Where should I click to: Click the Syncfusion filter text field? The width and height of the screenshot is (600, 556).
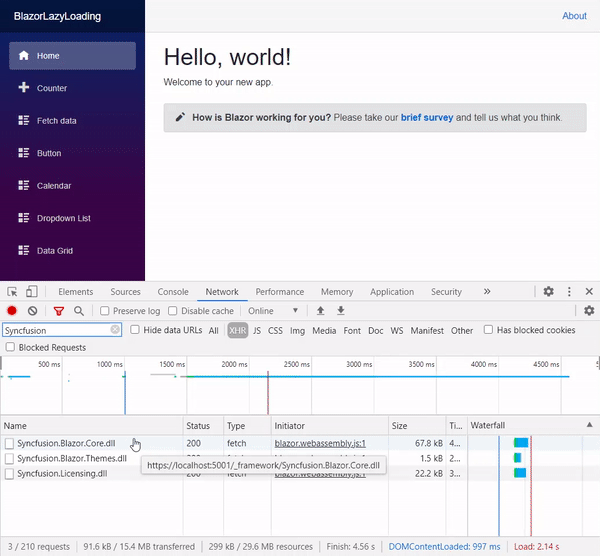tap(55, 330)
